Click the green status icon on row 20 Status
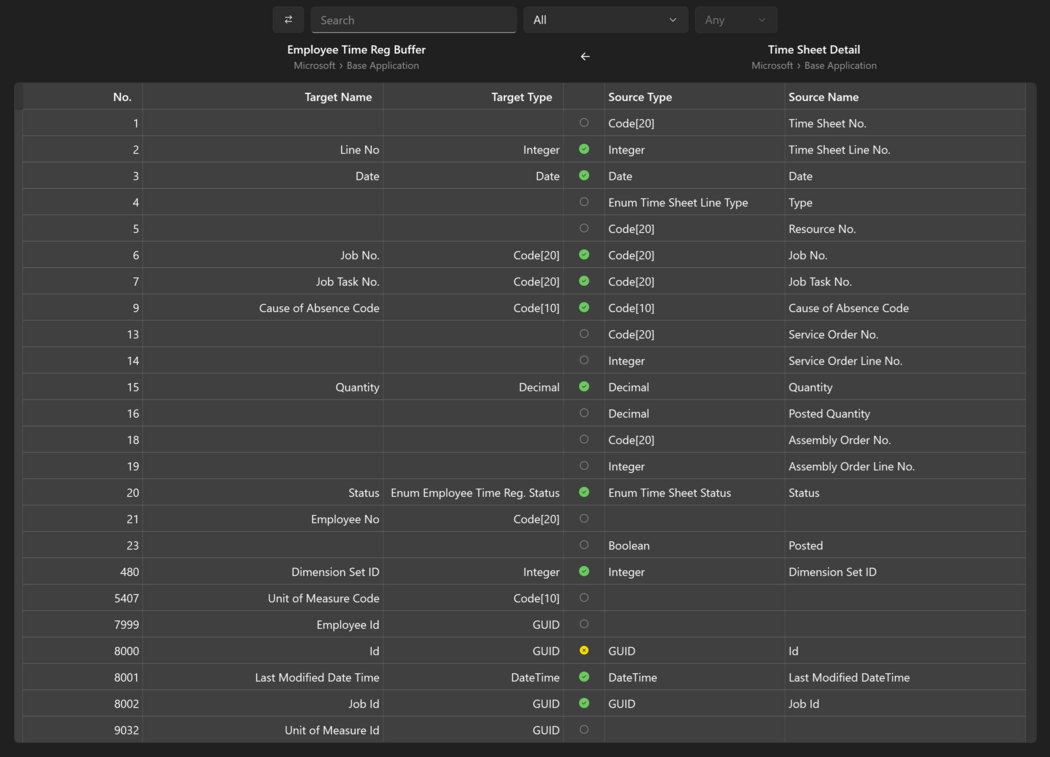Screen dimensions: 1050x757 pos(584,492)
